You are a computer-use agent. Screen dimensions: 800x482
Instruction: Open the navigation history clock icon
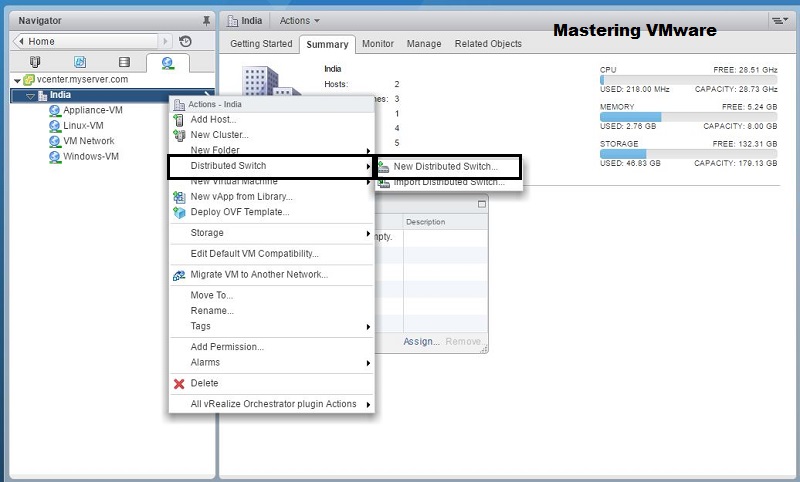[x=185, y=41]
